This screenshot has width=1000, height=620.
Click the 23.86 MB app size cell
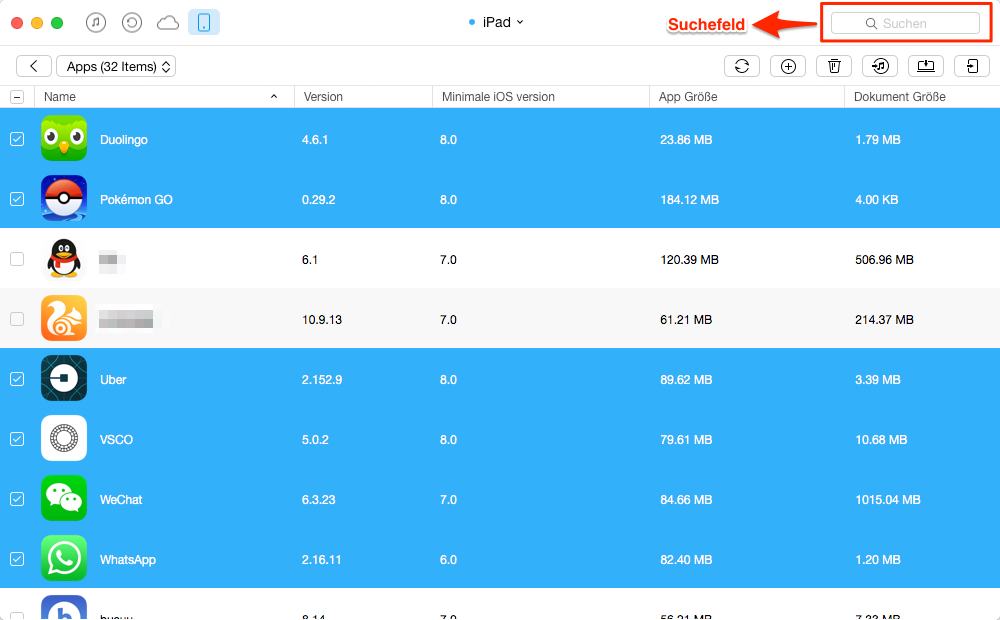[x=686, y=140]
